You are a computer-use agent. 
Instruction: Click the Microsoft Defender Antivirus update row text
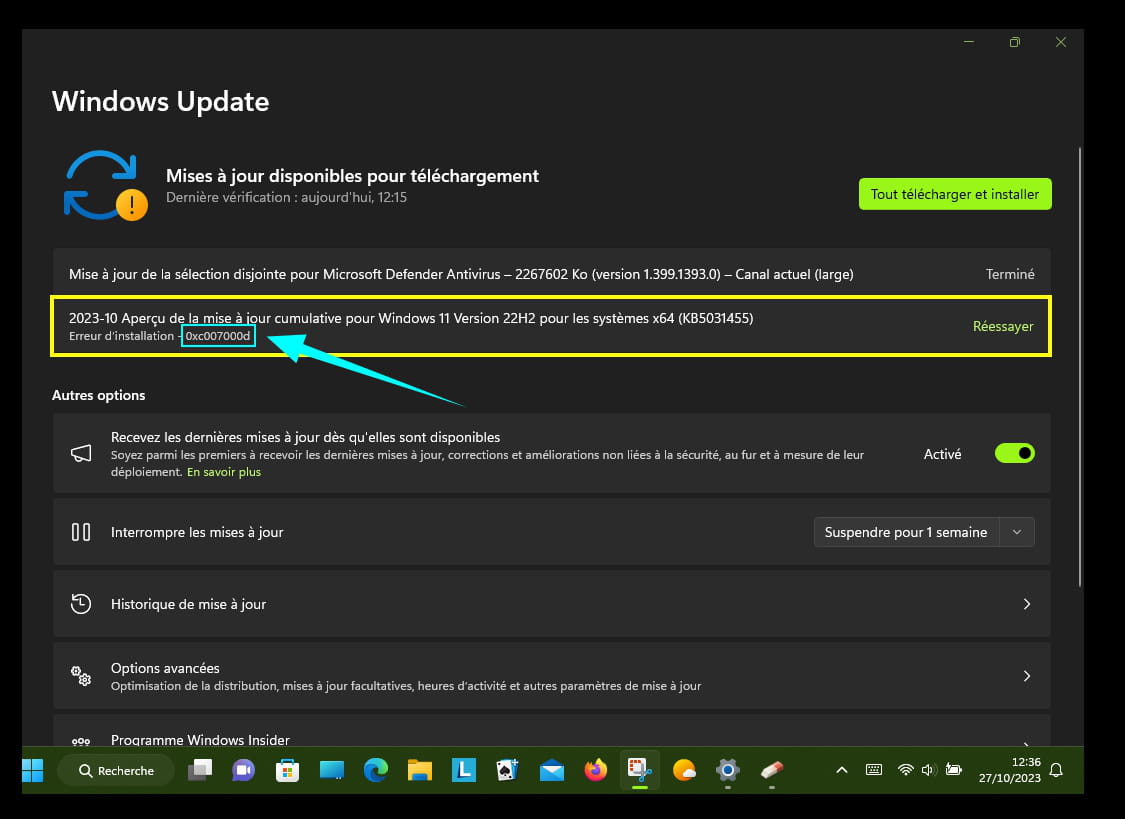point(461,274)
